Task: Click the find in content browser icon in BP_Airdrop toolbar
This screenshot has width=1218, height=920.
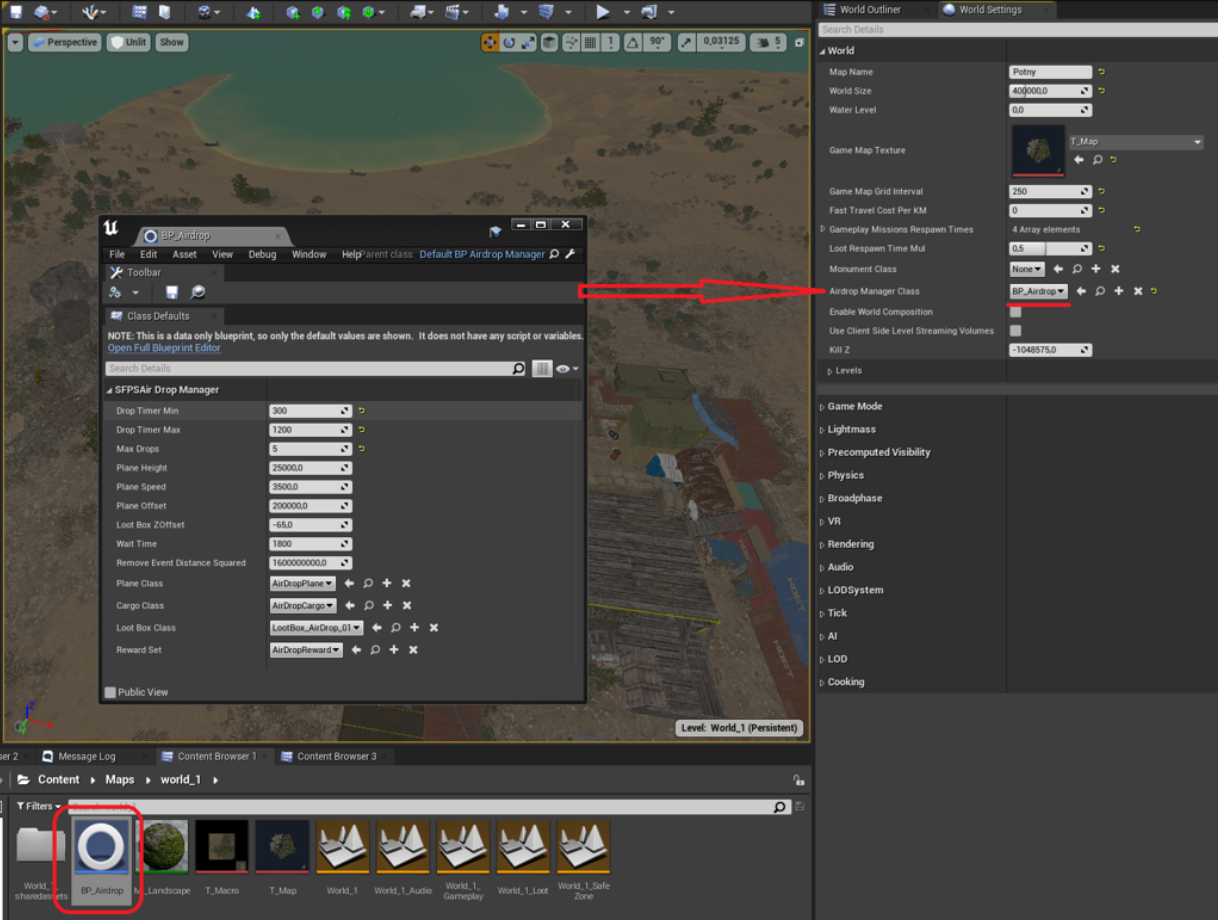Action: [x=198, y=292]
